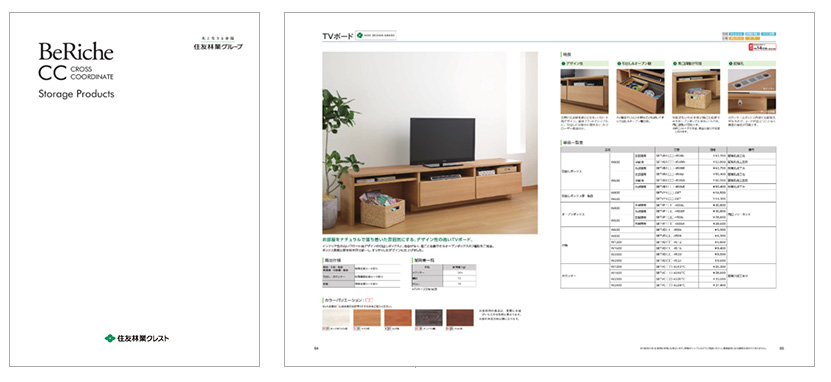Open the cable hole feature photo
Viewport: 831px width, 382px height.
[x=752, y=91]
